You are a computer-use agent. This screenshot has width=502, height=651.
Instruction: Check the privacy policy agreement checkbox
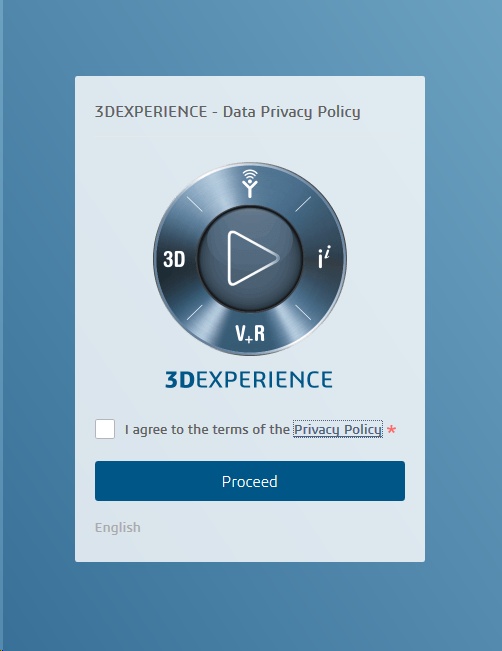click(x=105, y=429)
